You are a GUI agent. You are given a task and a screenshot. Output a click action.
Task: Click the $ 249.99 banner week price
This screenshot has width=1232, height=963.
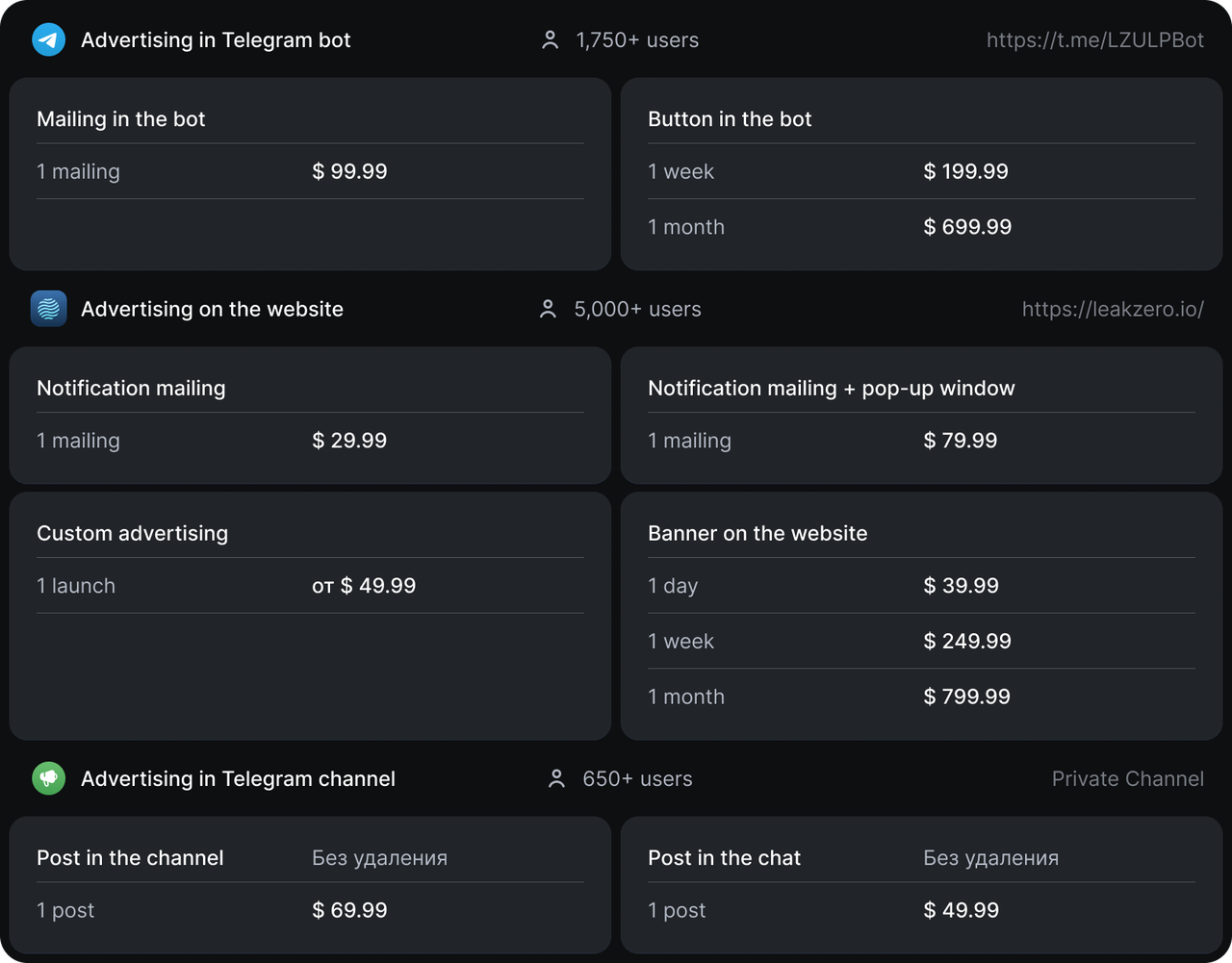(967, 642)
